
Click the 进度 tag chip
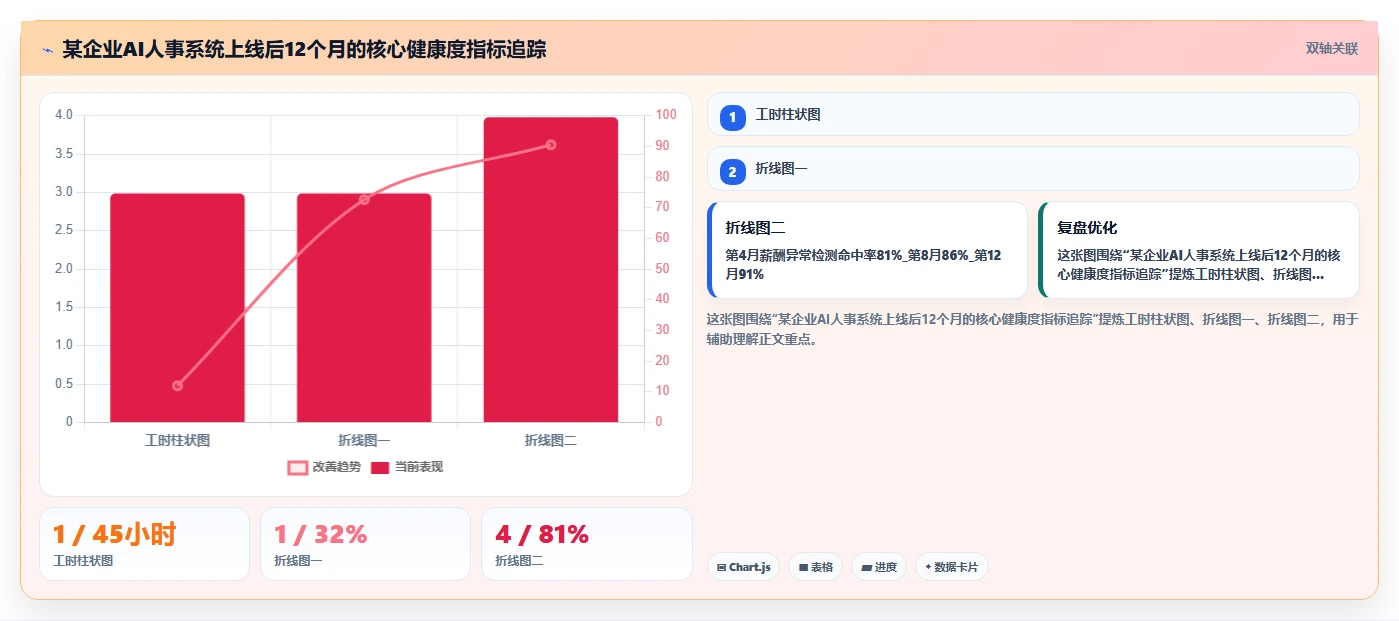tap(879, 567)
